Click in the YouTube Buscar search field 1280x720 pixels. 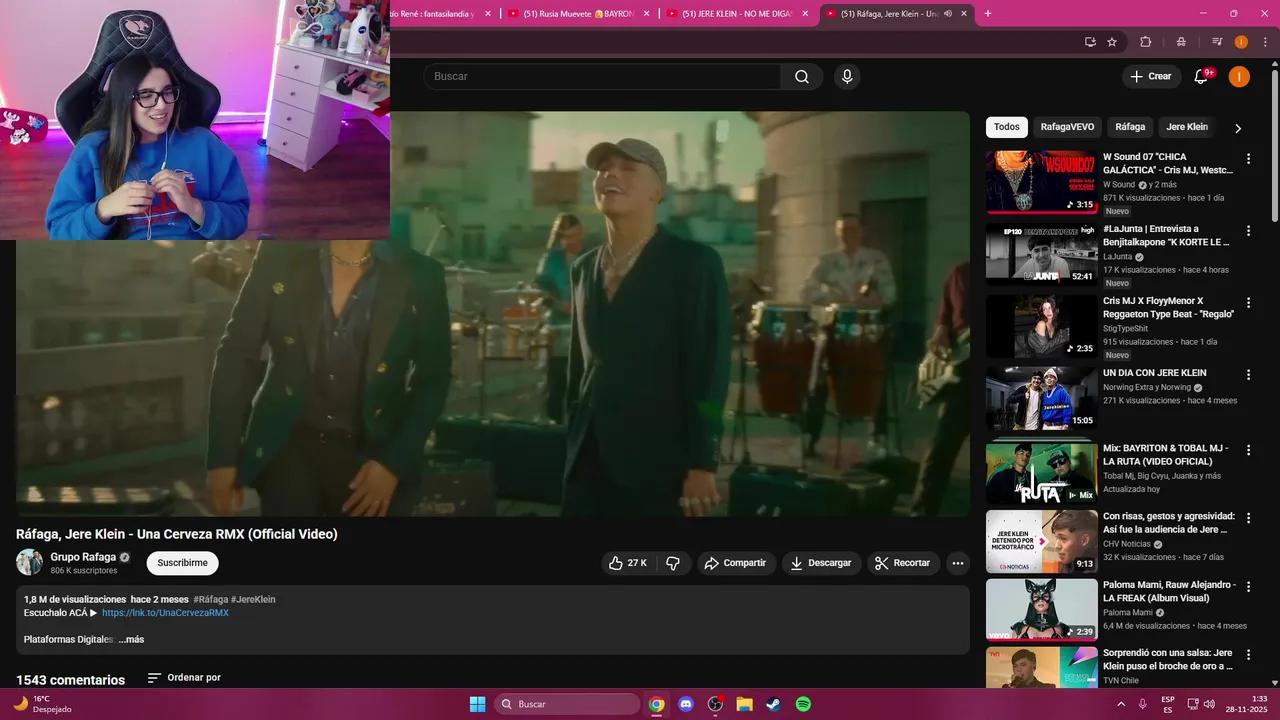[602, 77]
